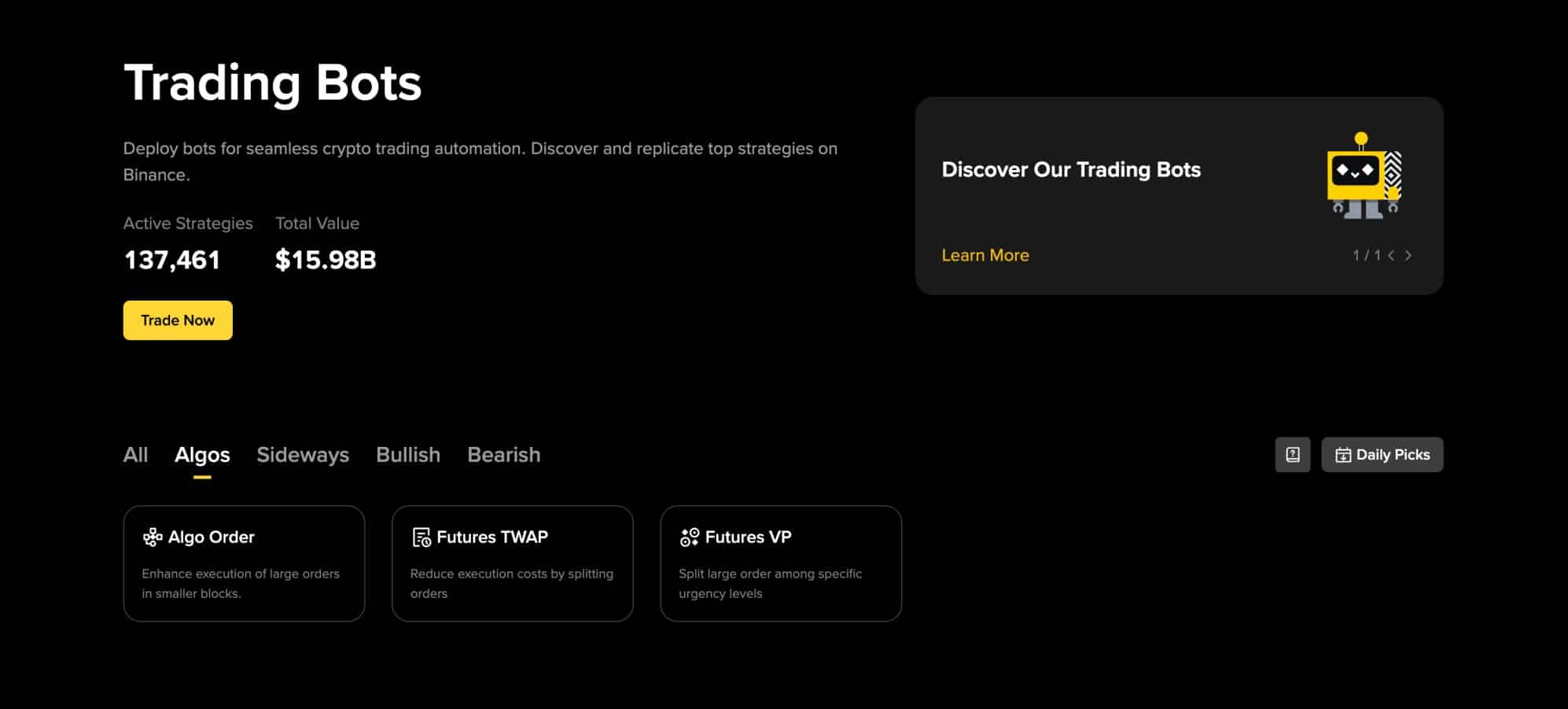Go to next banner slide arrow
This screenshot has width=1568, height=709.
tap(1408, 256)
